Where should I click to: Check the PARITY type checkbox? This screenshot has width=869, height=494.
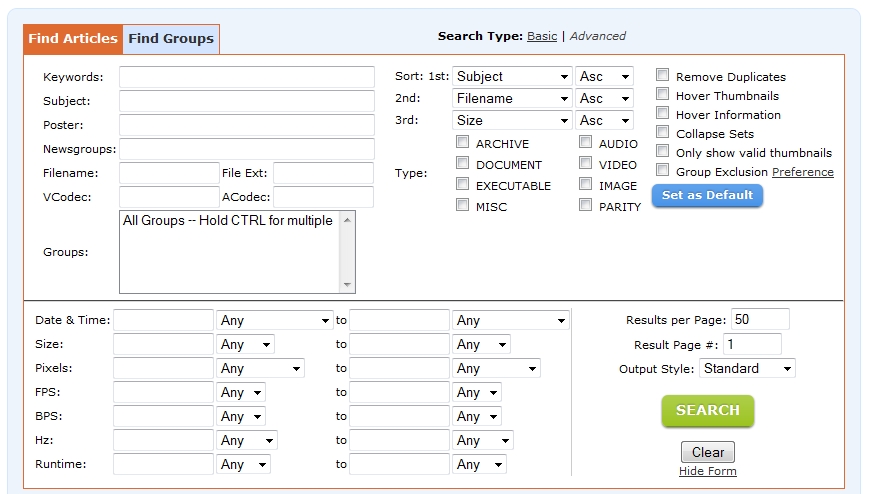[585, 205]
